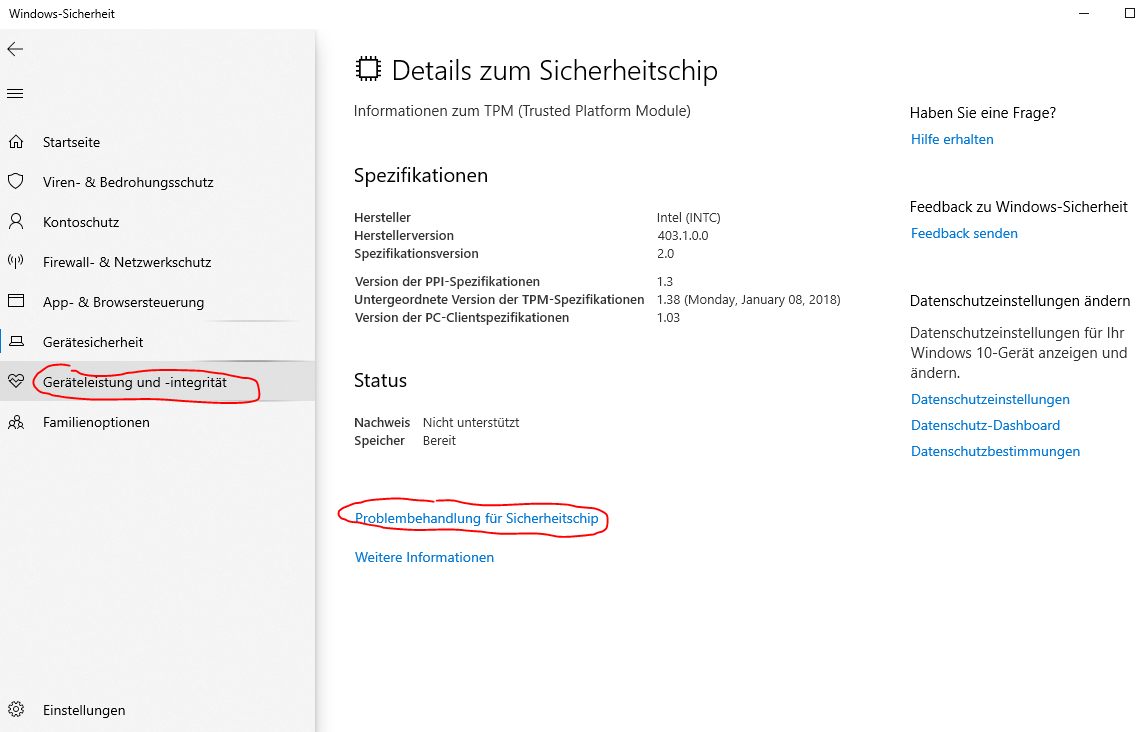Image resolution: width=1142 pixels, height=732 pixels.
Task: Click Herstellerversion value 403.1.0.0
Action: (682, 235)
